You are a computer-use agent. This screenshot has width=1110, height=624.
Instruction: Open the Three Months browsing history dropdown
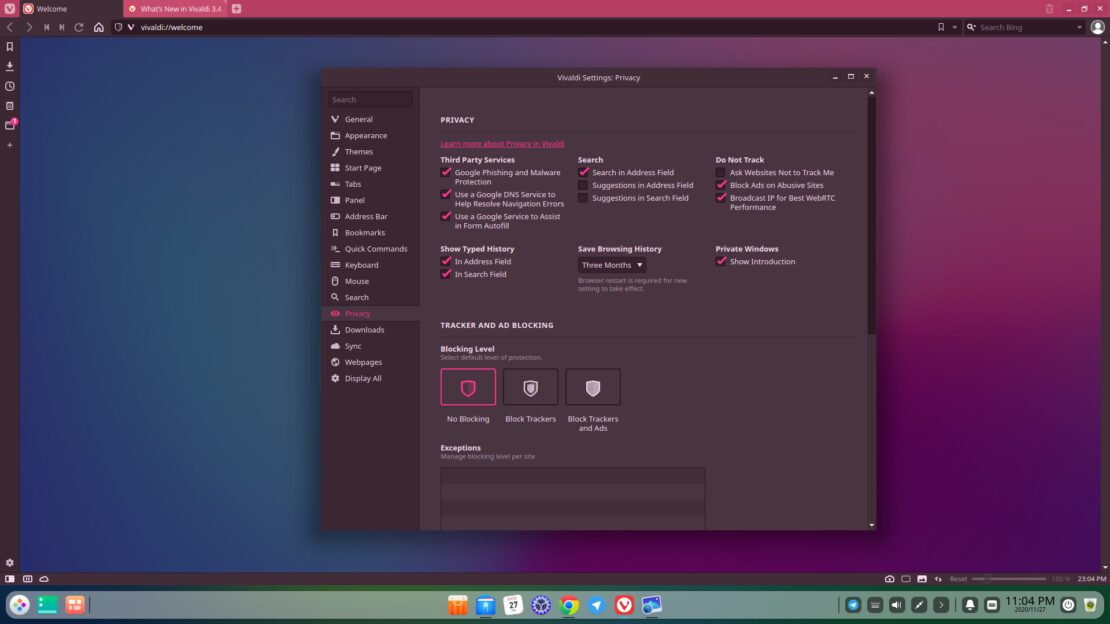tap(611, 264)
